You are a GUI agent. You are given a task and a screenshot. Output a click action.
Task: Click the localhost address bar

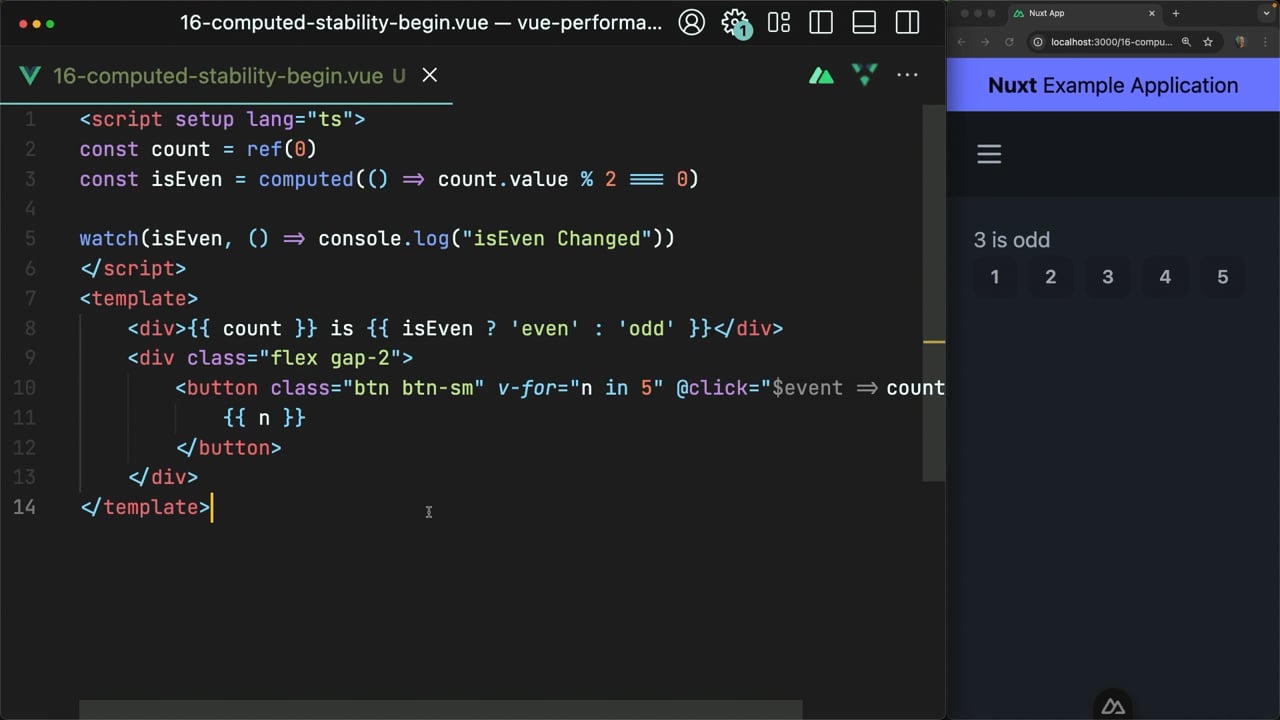coord(1112,42)
